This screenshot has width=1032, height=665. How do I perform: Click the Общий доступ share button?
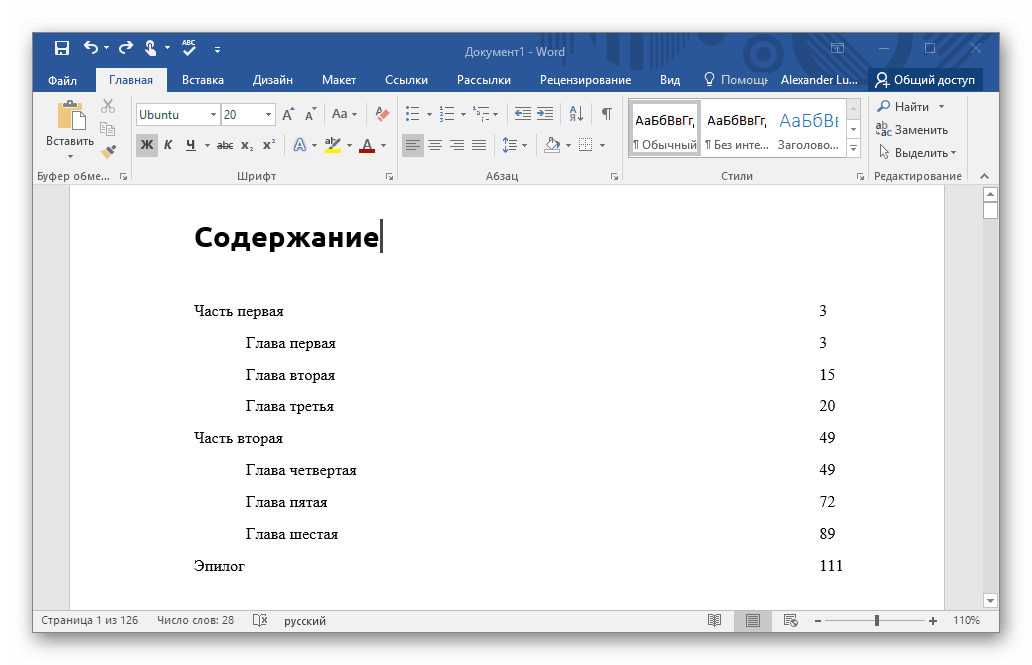[925, 80]
